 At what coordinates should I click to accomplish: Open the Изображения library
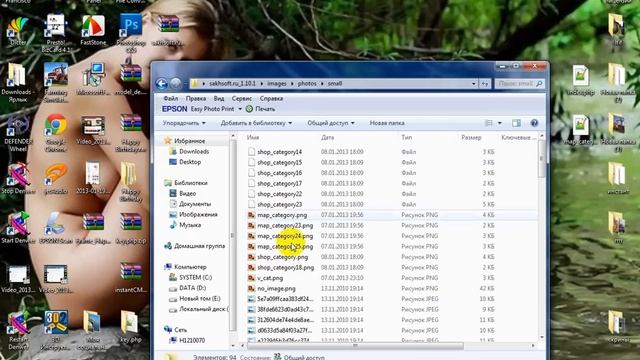pos(198,214)
